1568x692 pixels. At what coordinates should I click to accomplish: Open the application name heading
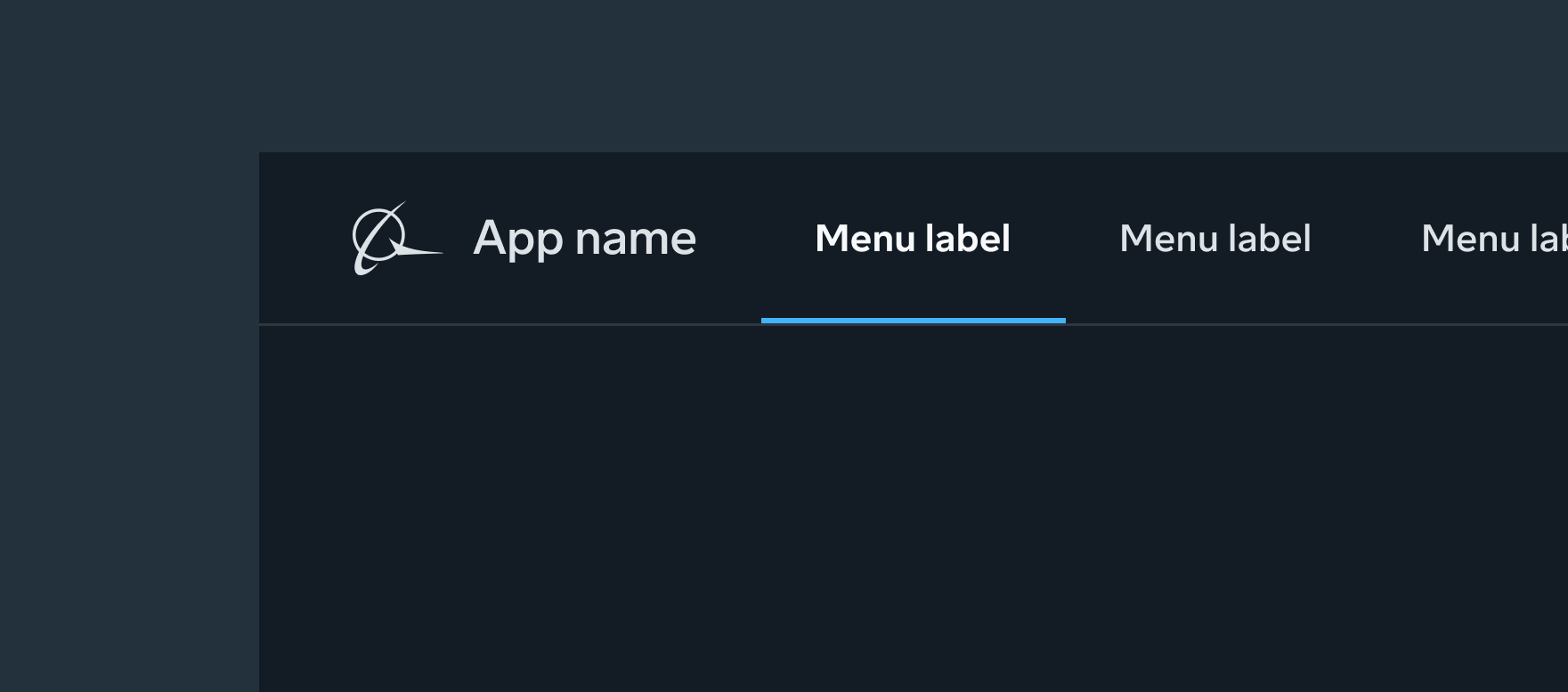tap(584, 239)
